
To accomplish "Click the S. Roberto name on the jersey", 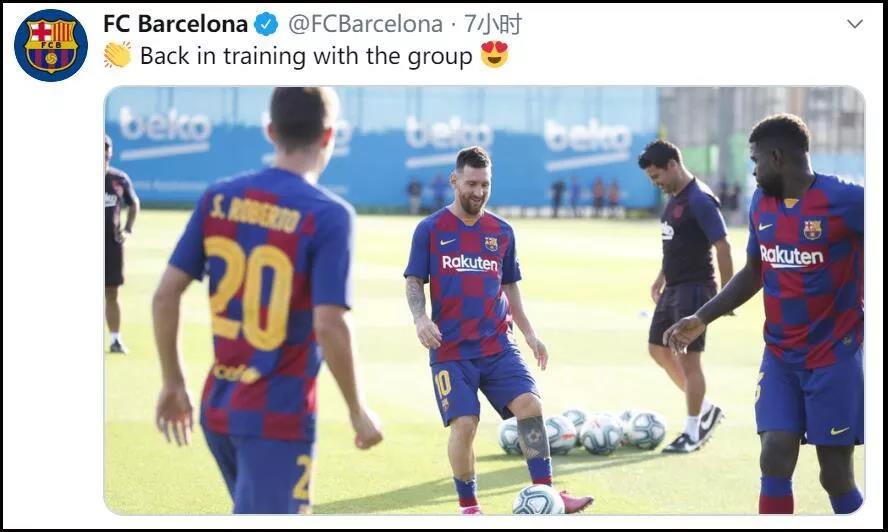I will pyautogui.click(x=255, y=212).
